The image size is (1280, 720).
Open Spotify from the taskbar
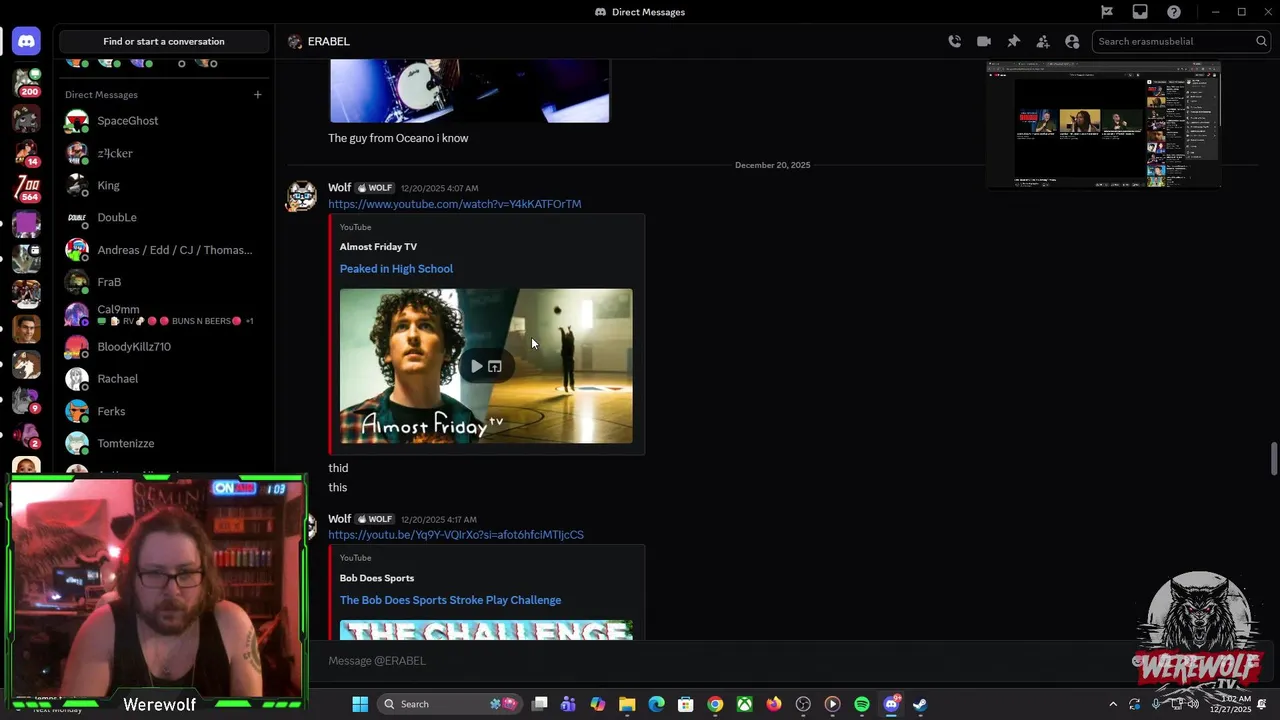862,704
